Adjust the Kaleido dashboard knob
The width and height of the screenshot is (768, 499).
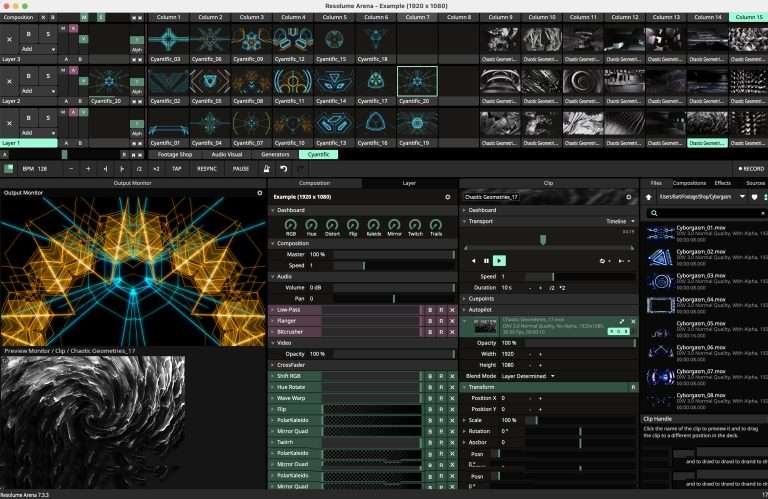(x=373, y=225)
